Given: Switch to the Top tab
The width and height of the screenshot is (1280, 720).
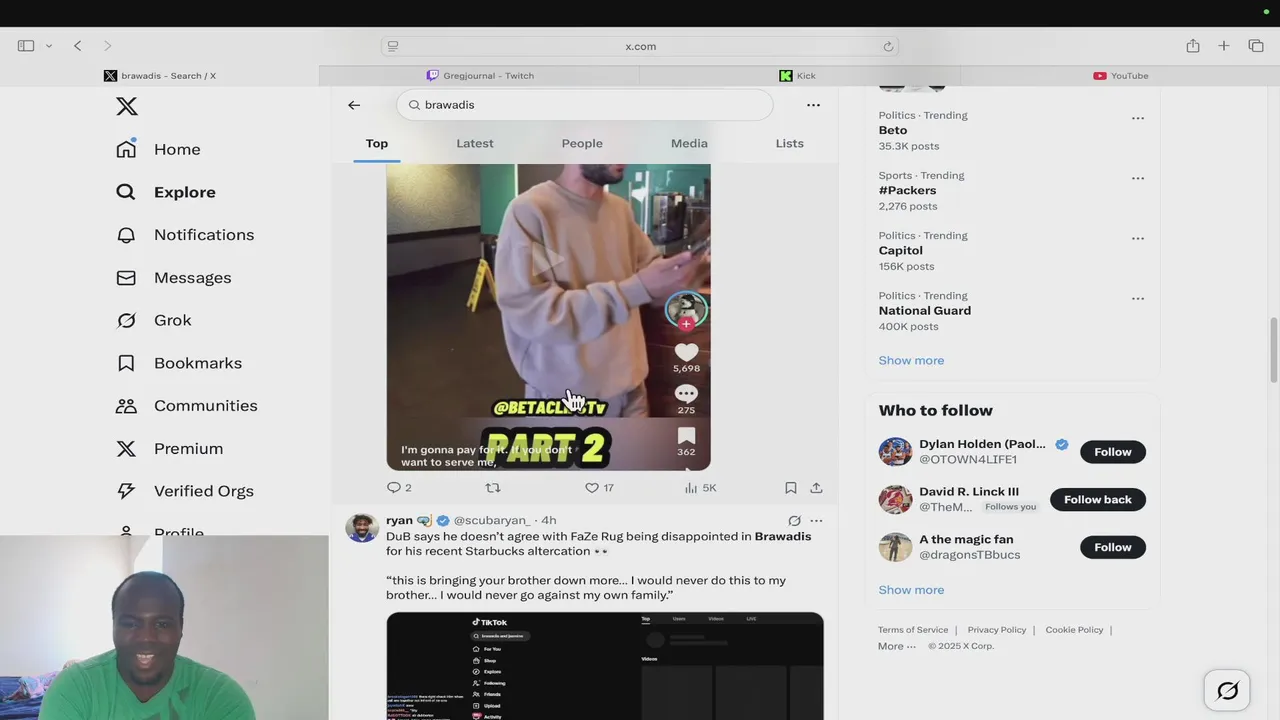Looking at the screenshot, I should pos(377,143).
